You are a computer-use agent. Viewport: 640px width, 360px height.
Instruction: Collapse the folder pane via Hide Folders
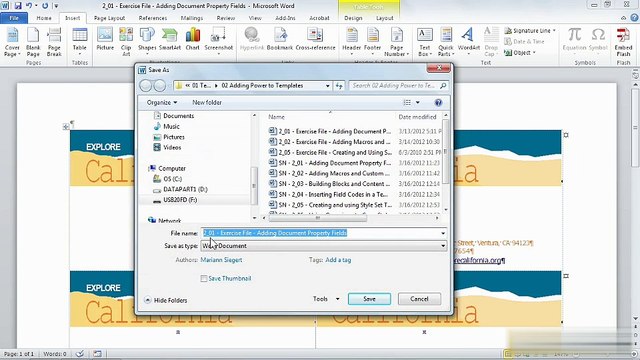pos(166,300)
